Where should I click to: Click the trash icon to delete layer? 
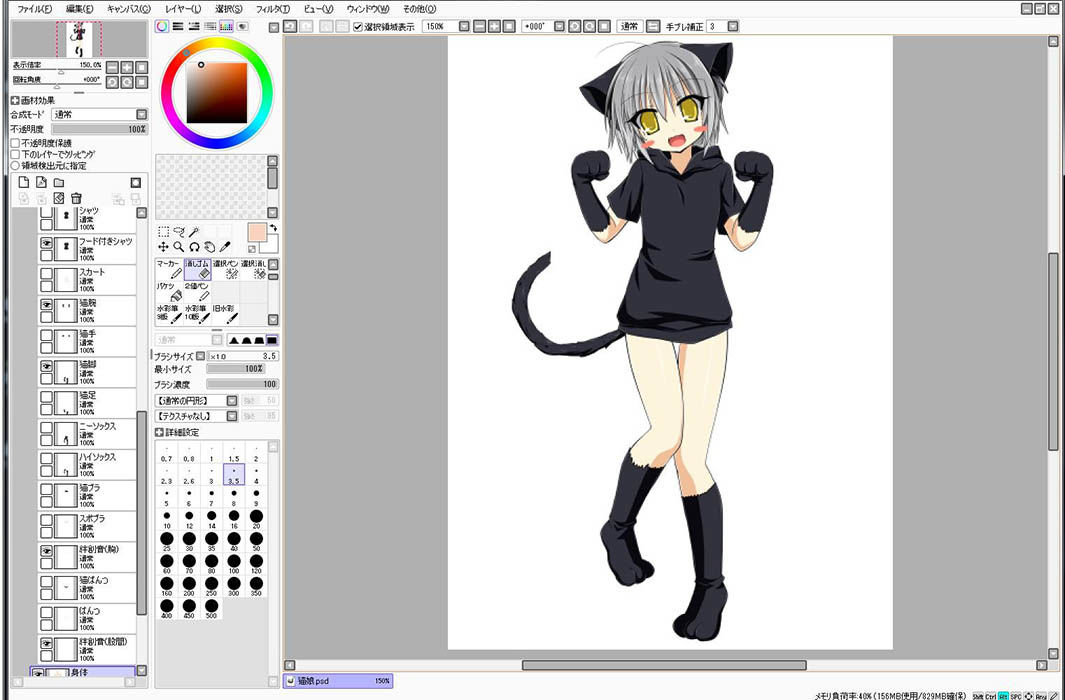tap(76, 198)
